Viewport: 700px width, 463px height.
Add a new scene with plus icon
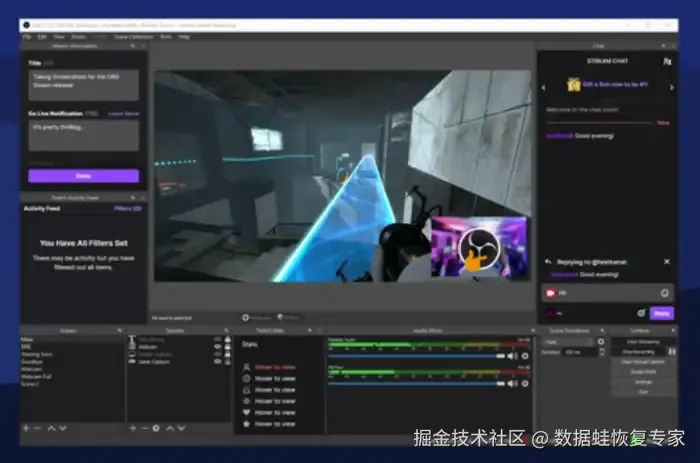coord(26,428)
